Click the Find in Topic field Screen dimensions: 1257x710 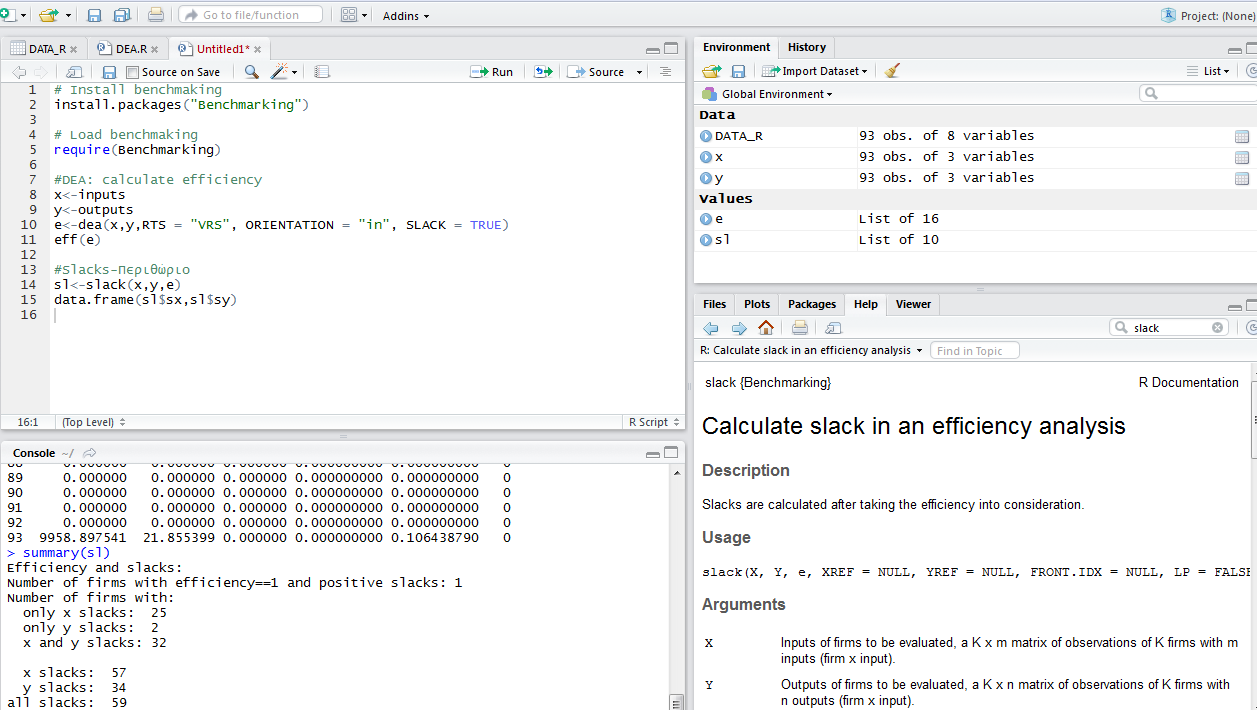974,351
